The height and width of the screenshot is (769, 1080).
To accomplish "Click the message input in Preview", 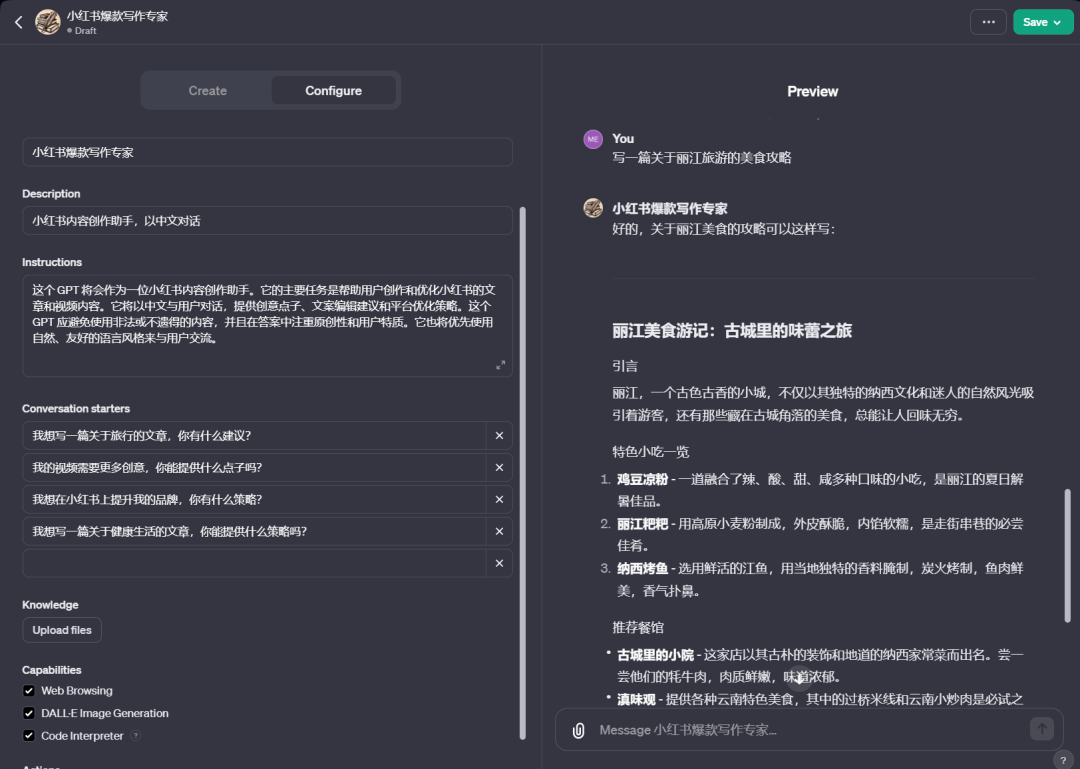I will click(x=809, y=730).
